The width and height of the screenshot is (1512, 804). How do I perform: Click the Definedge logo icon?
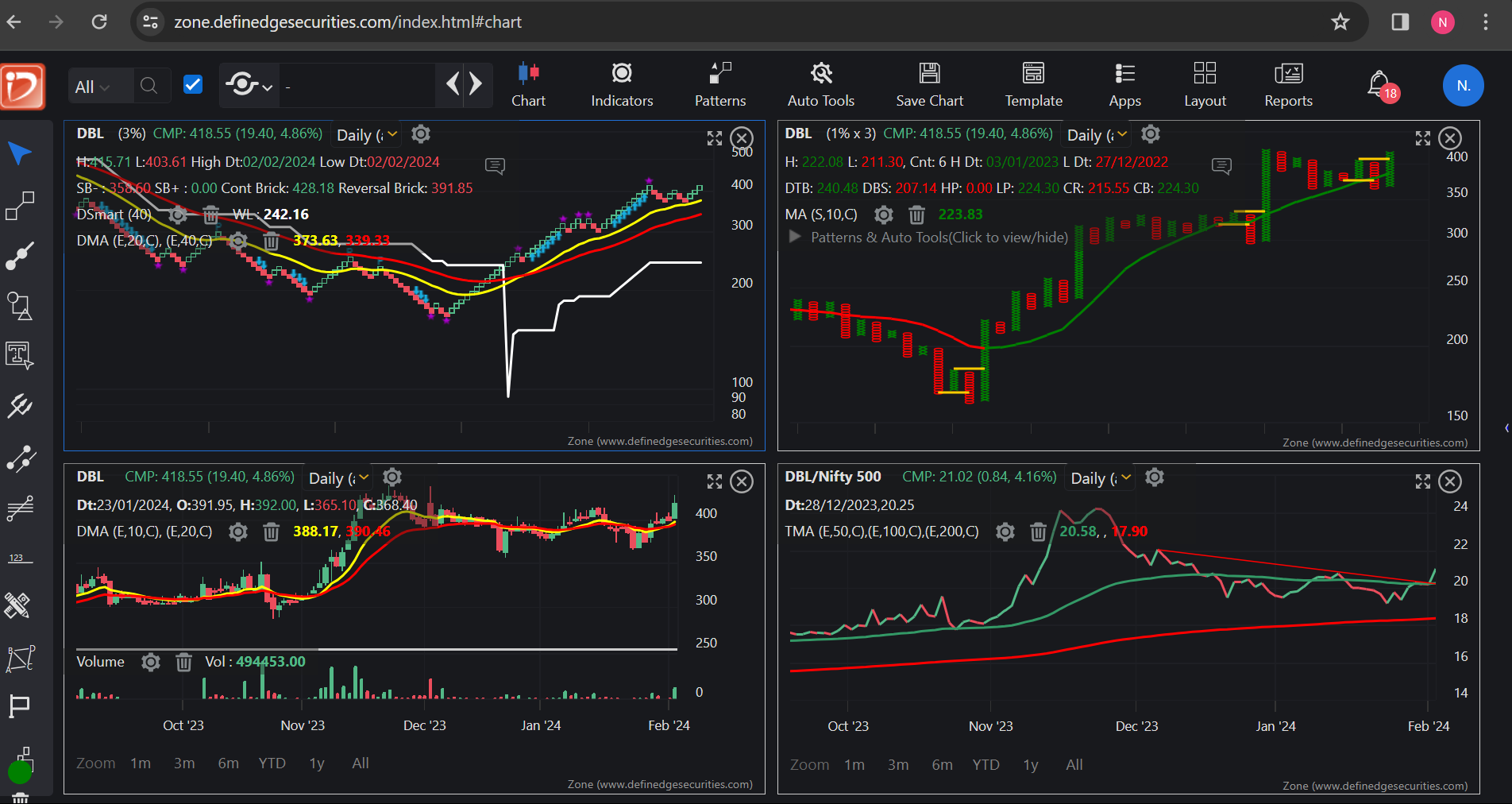pos(22,86)
